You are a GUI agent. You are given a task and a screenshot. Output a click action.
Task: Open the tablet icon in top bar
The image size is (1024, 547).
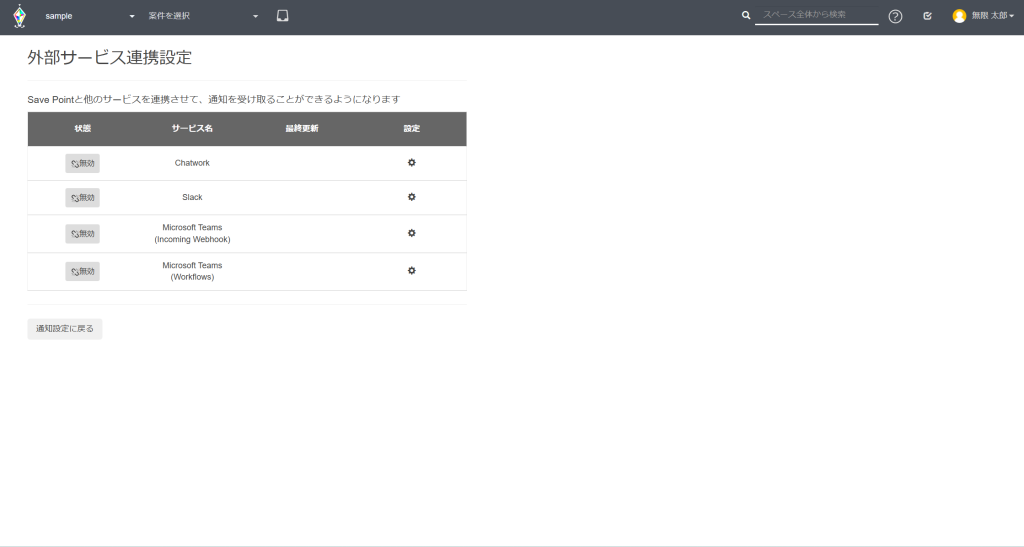tap(283, 16)
